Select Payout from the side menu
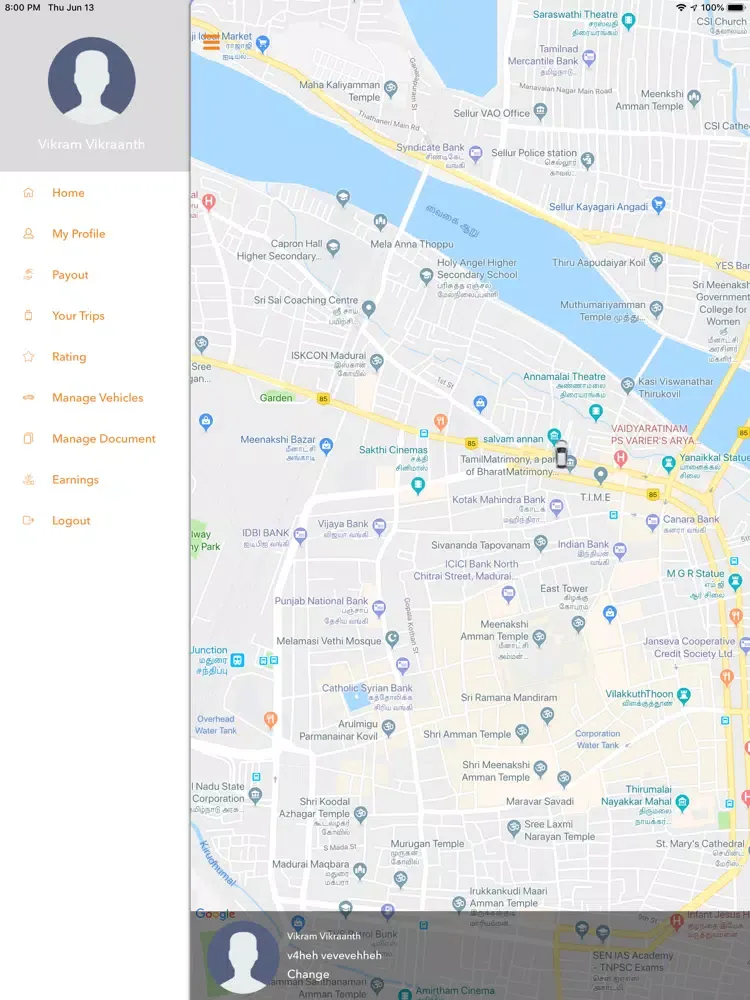This screenshot has width=750, height=1000. click(x=70, y=275)
